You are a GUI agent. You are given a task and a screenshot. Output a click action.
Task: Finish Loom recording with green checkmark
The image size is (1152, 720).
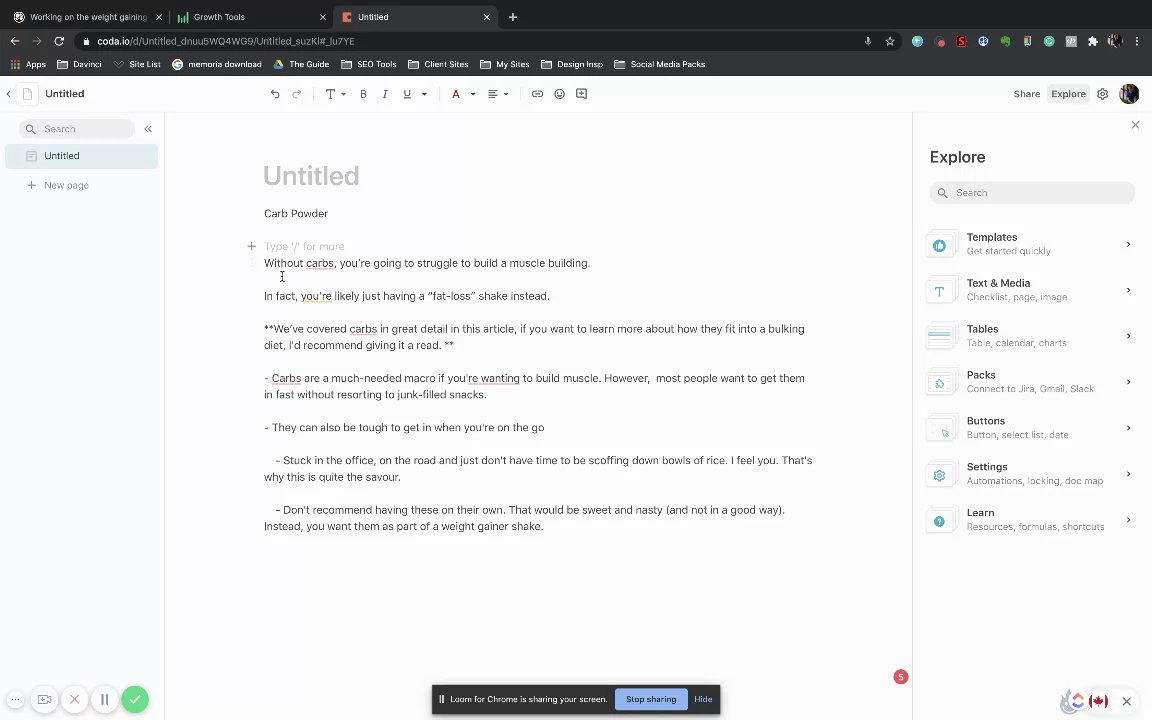pyautogui.click(x=135, y=699)
